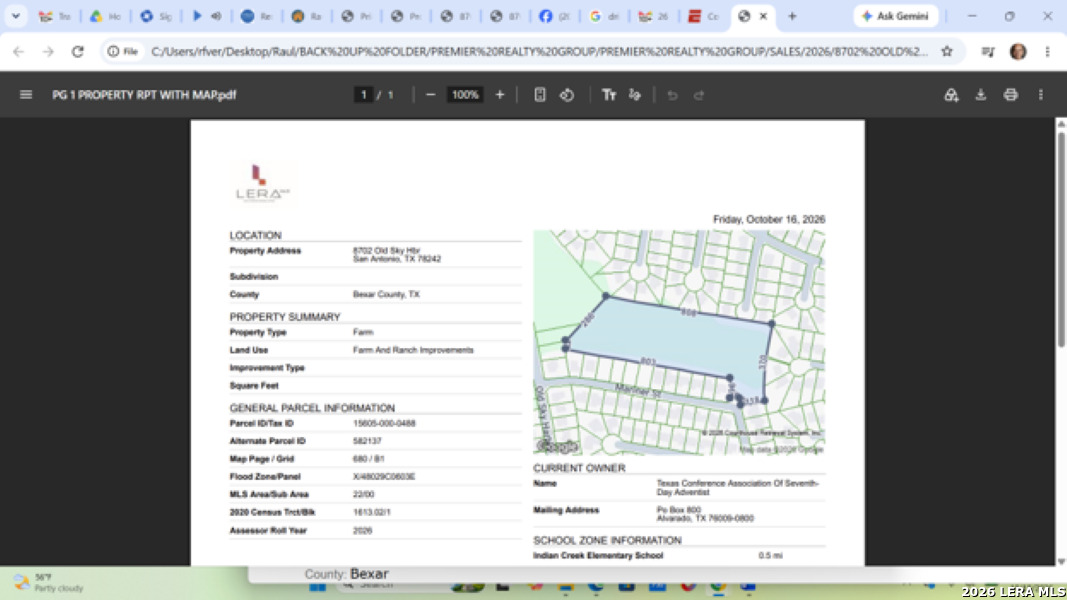This screenshot has width=1067, height=600.
Task: Click the parcel ID 15605-000-0488
Action: 384,423
